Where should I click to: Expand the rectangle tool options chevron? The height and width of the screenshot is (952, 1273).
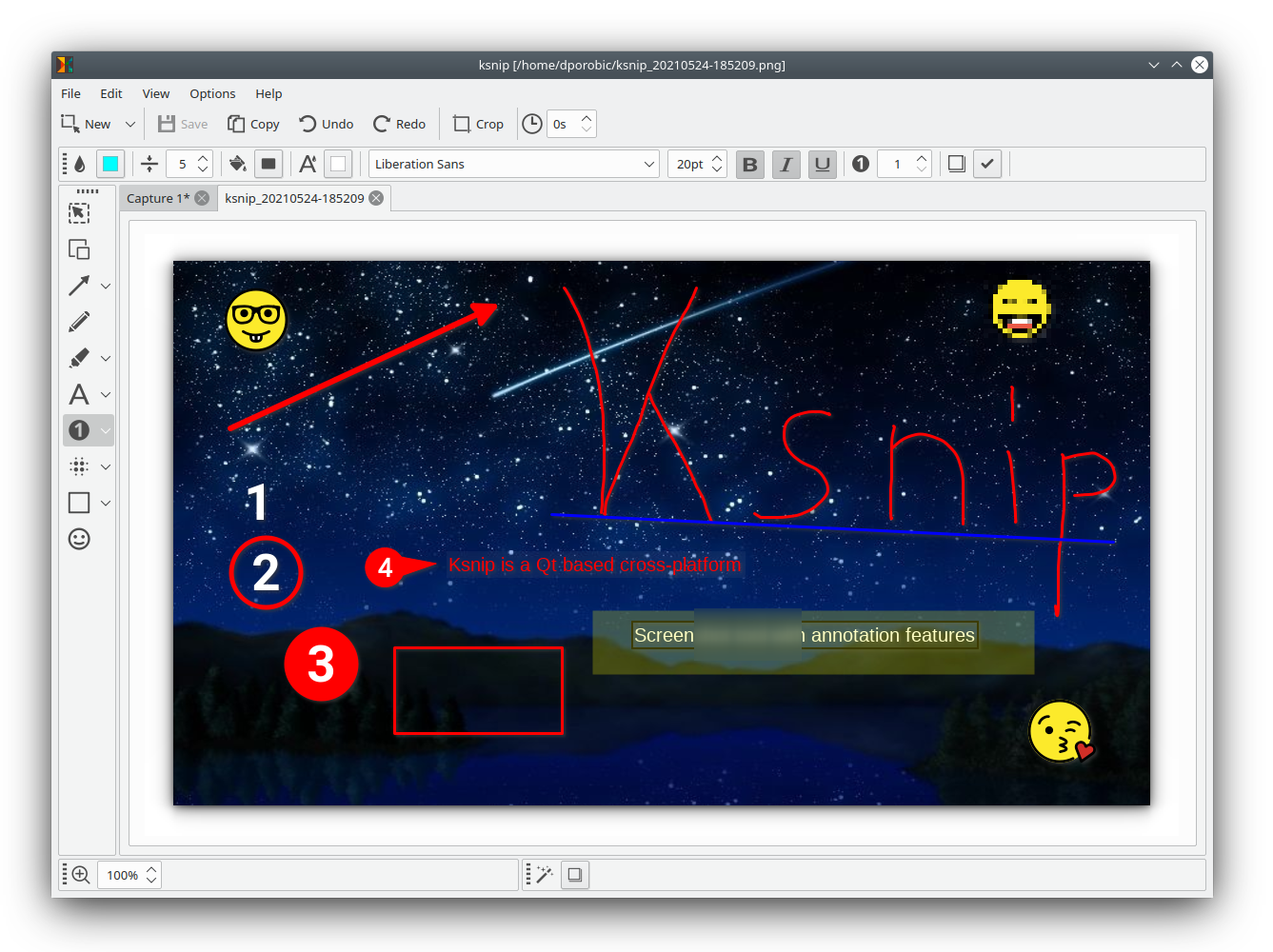pyautogui.click(x=105, y=503)
